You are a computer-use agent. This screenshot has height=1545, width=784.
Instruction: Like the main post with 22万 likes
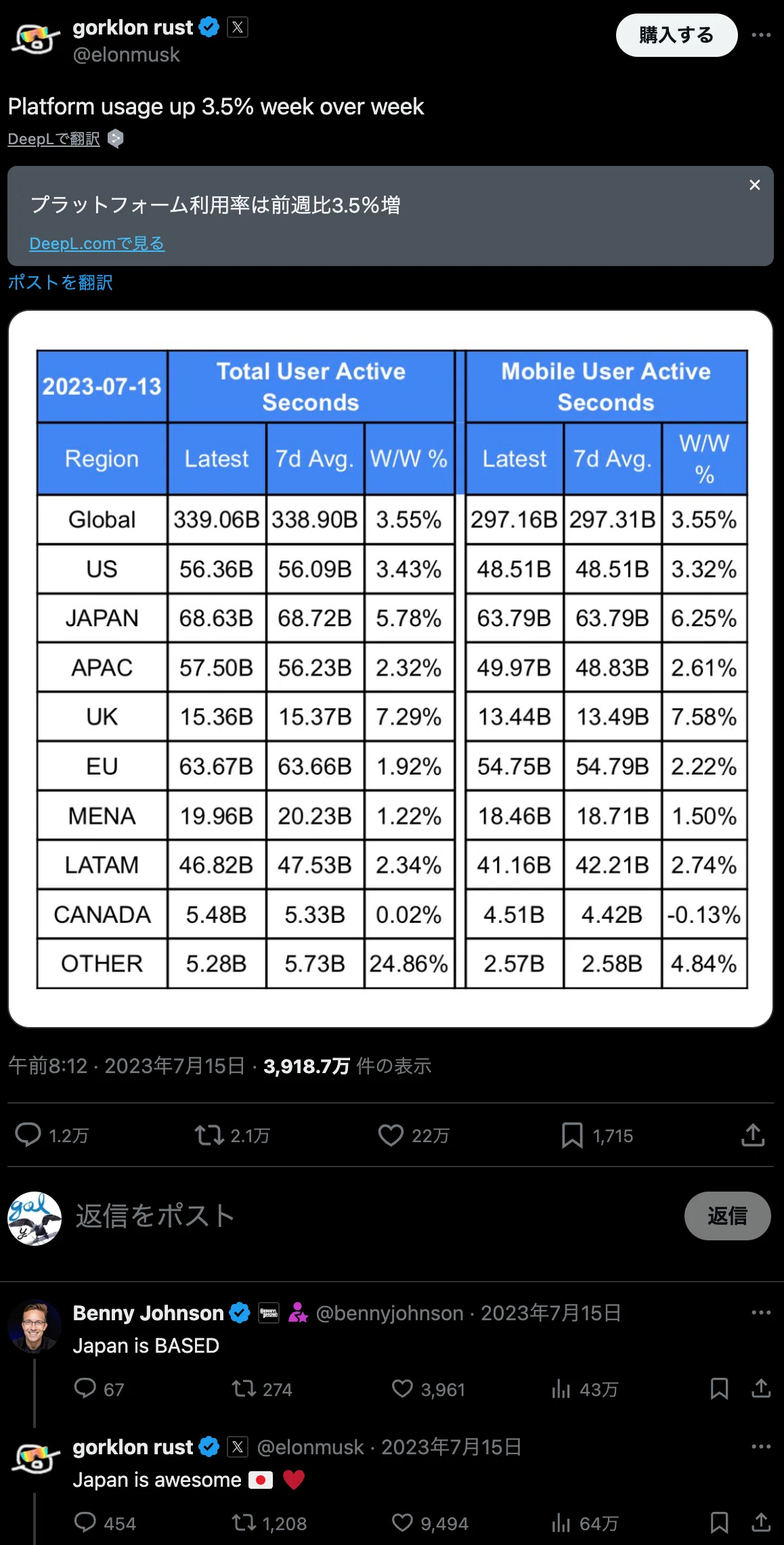click(391, 1135)
